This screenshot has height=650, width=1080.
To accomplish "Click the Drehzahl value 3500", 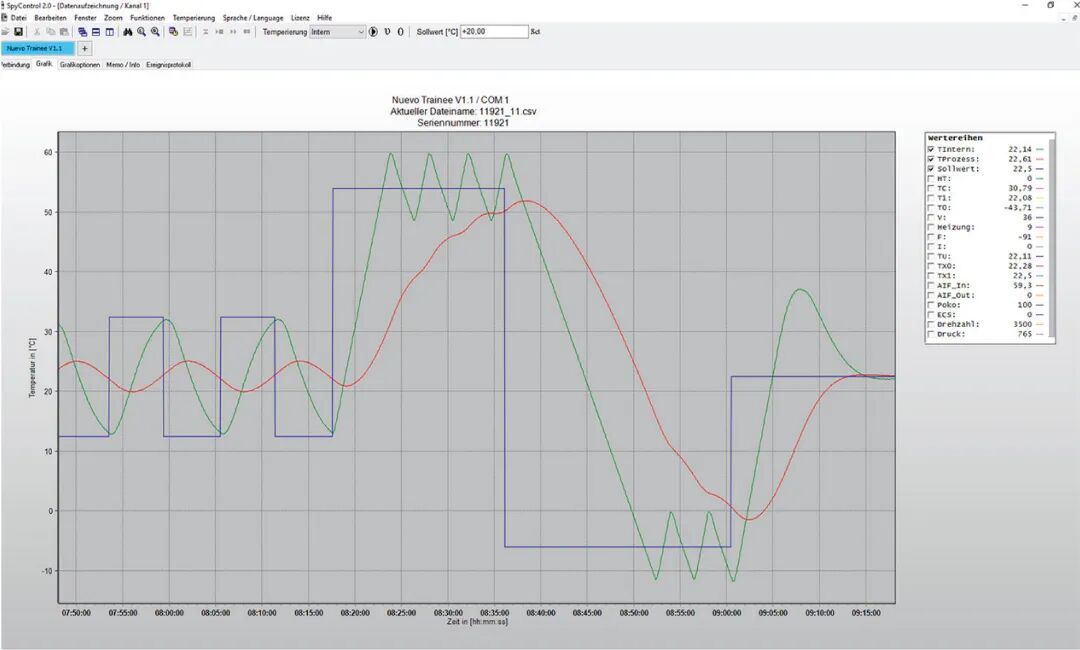I will point(1022,324).
